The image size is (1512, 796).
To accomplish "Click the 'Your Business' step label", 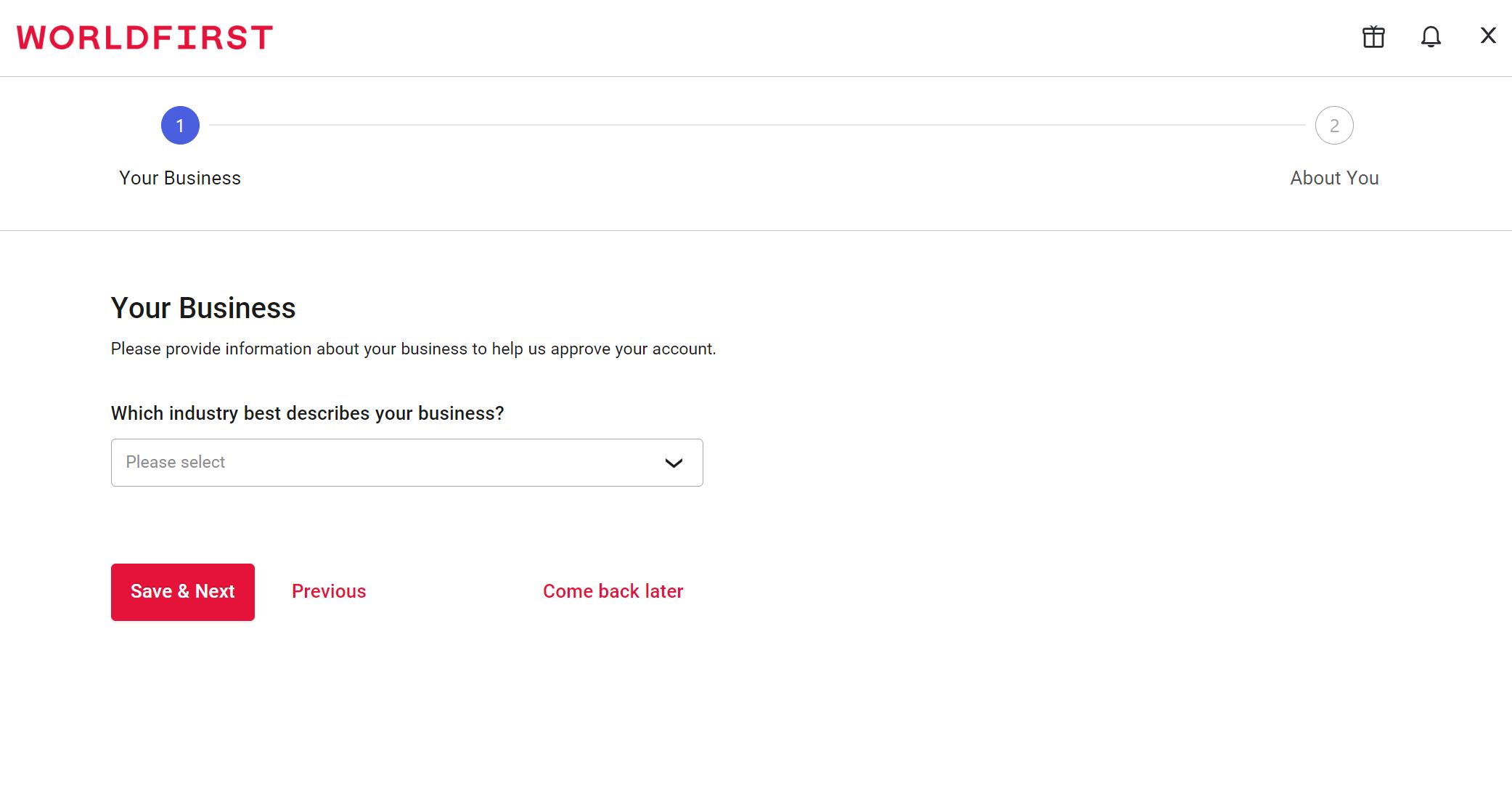I will tap(179, 178).
